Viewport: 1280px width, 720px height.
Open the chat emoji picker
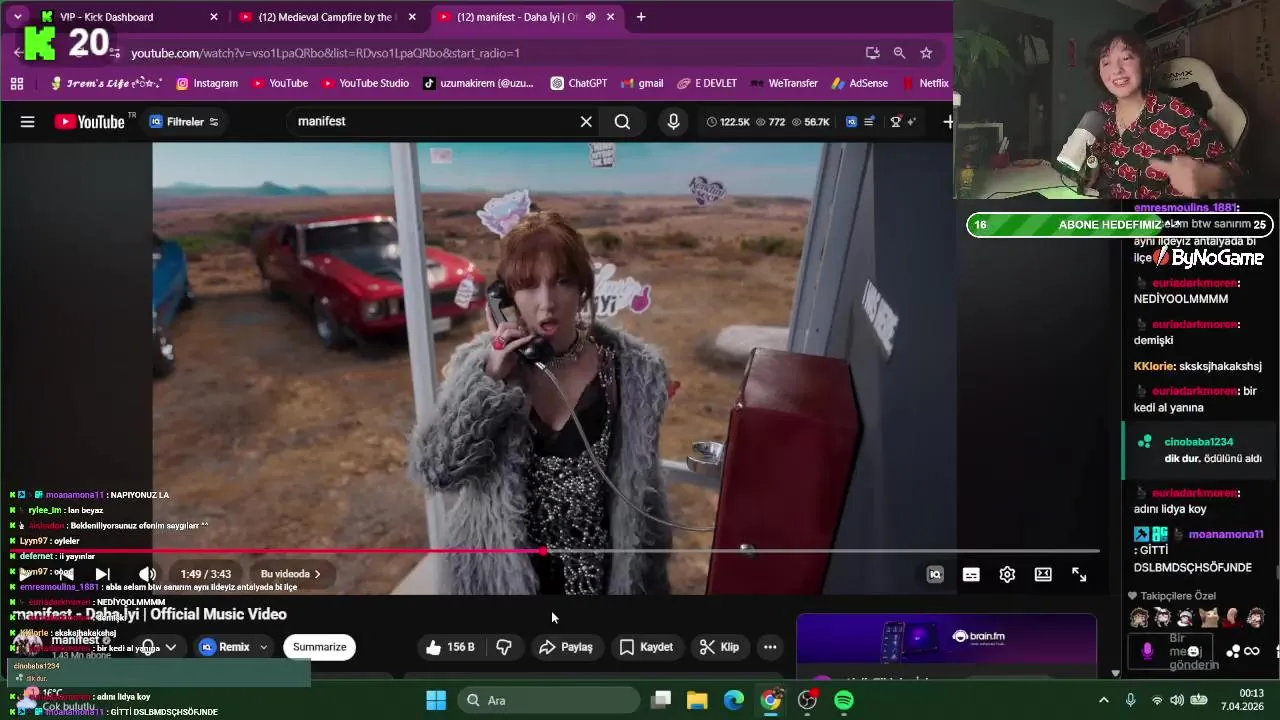1193,651
